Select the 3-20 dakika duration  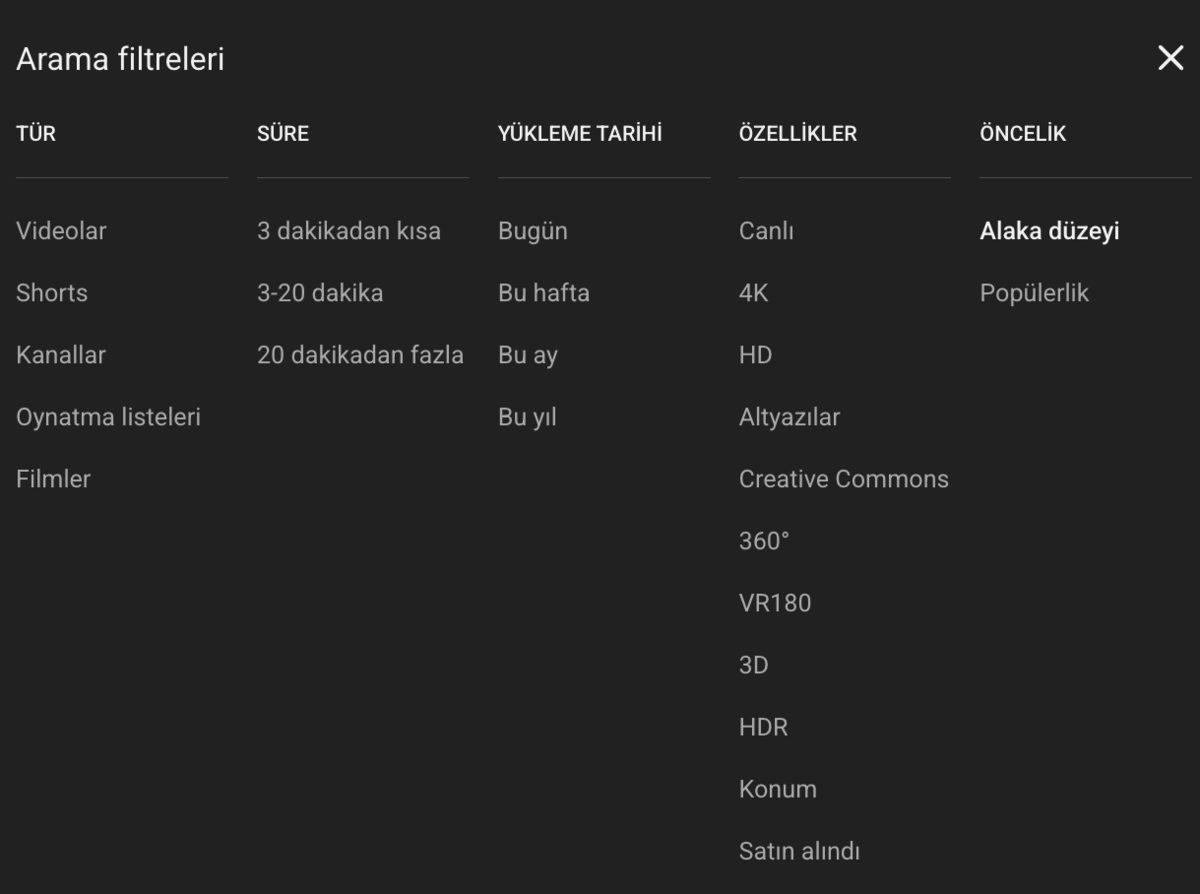[320, 293]
